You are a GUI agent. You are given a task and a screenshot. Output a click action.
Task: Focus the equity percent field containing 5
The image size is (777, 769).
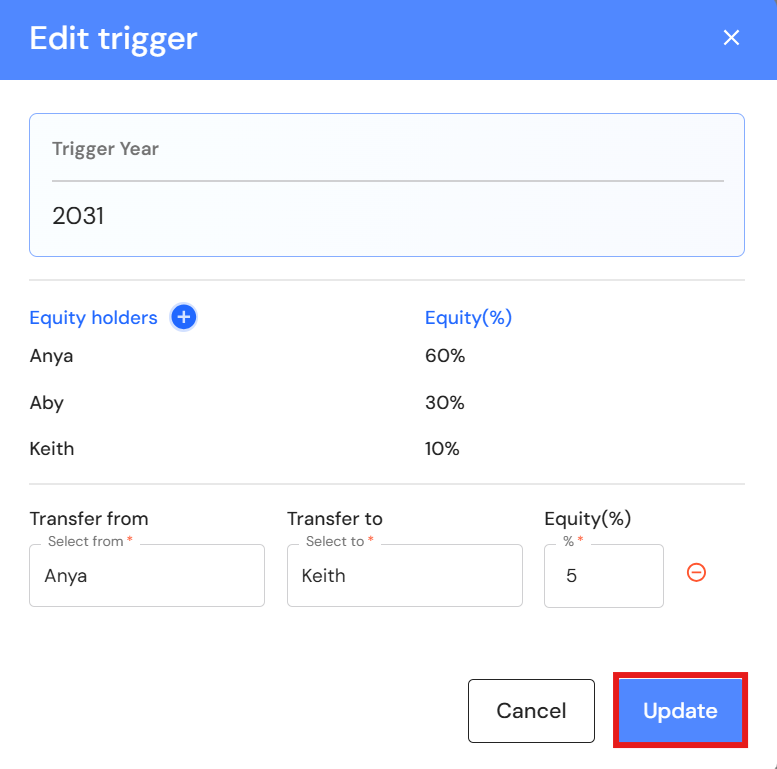pyautogui.click(x=603, y=576)
